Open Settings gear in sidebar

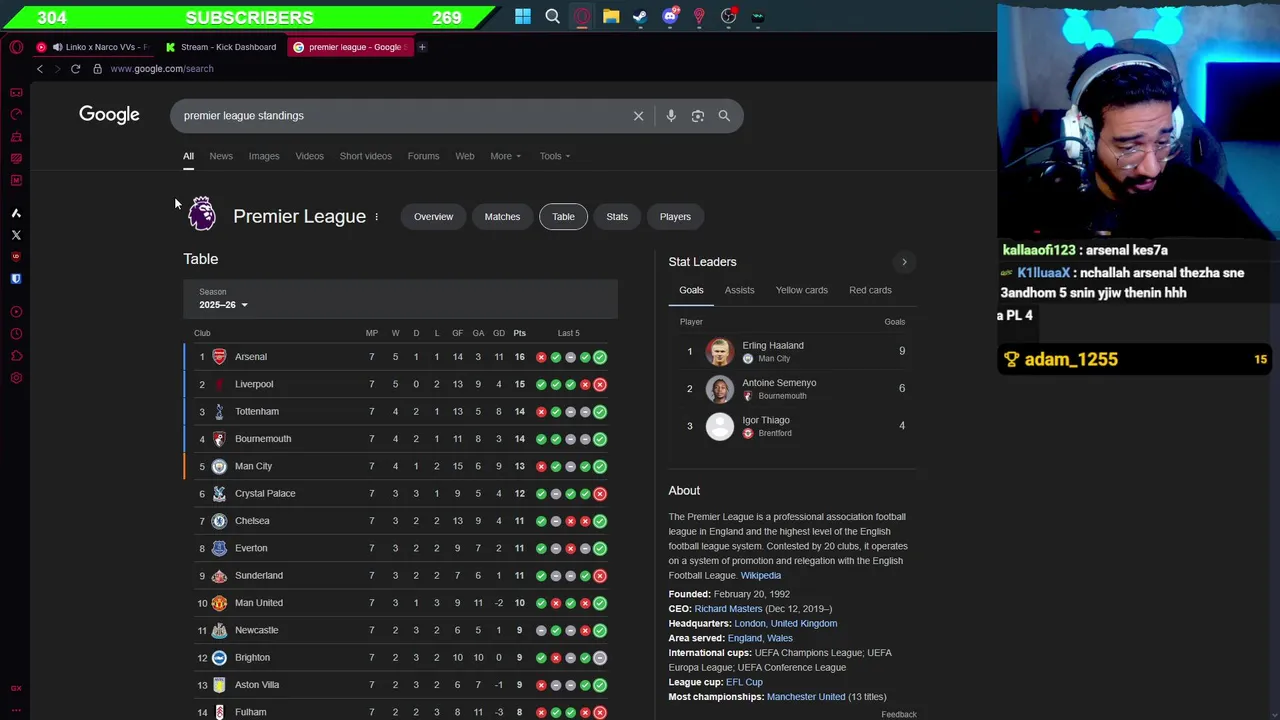coord(16,378)
